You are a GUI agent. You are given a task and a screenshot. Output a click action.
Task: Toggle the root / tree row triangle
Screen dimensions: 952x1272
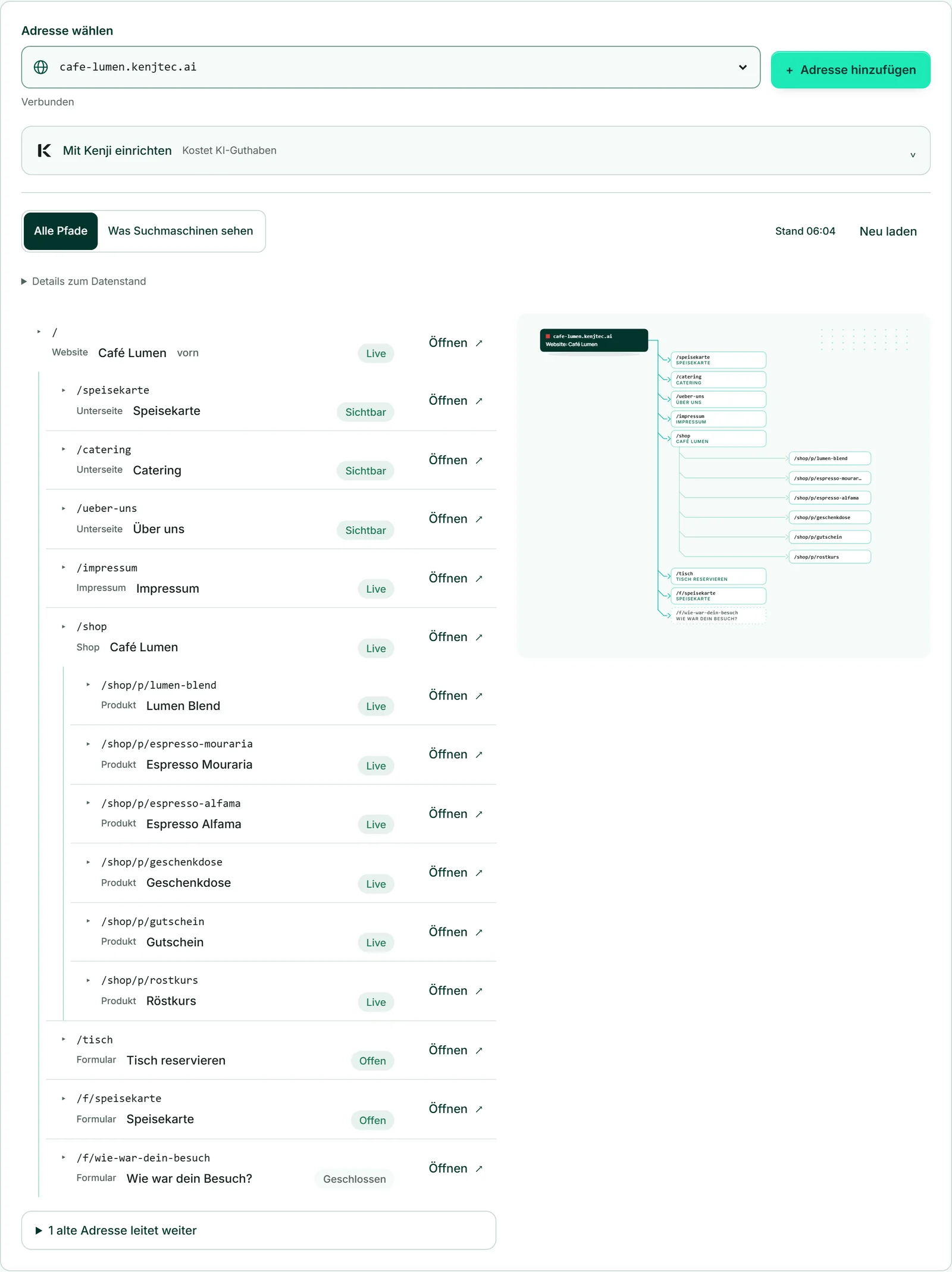(39, 332)
